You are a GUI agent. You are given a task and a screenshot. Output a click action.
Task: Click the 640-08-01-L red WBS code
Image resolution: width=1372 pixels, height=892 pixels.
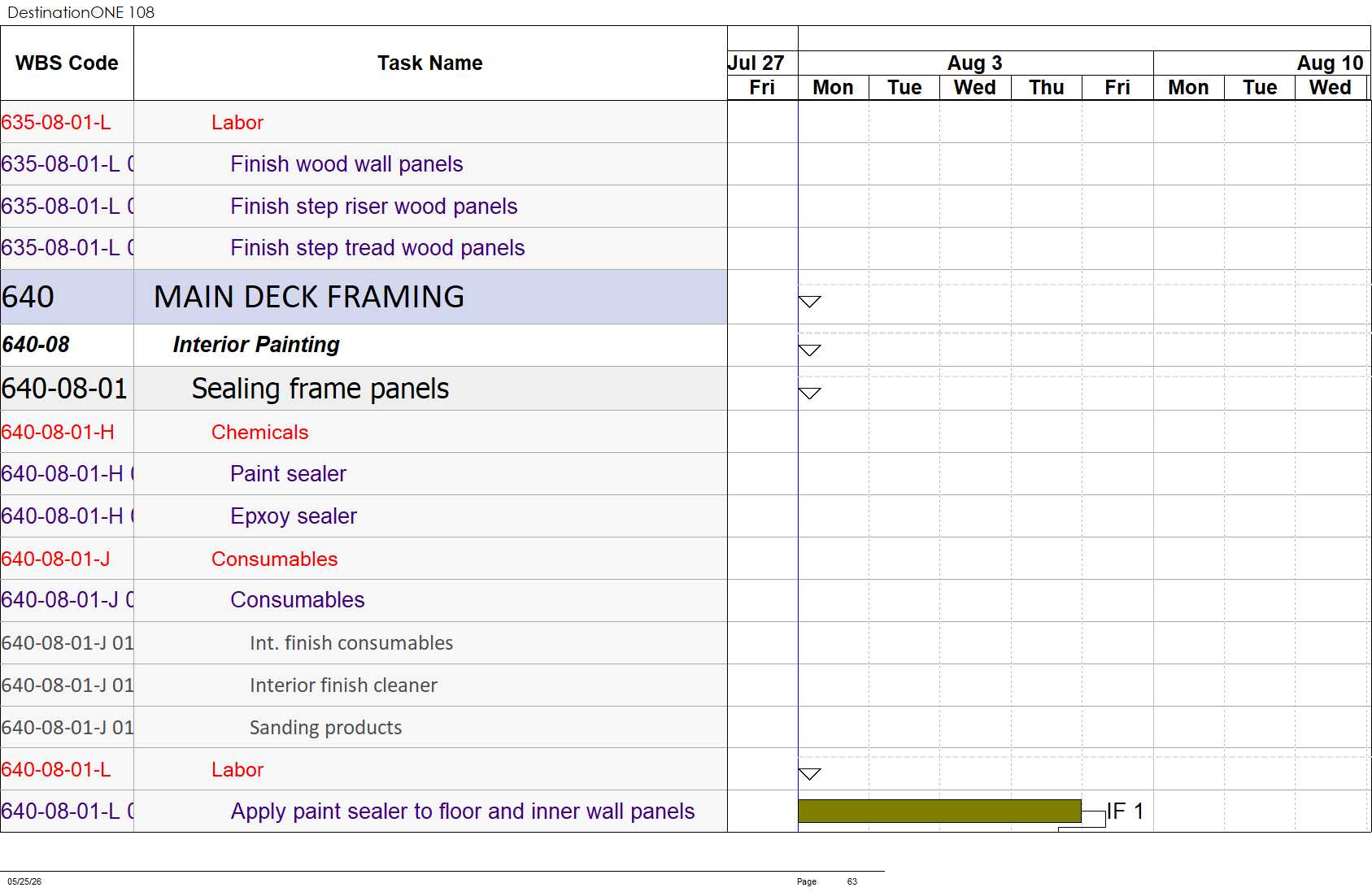[56, 770]
